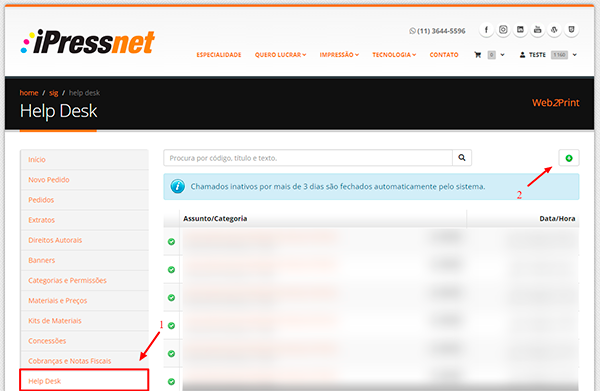Click the cart item count badge
600x391 pixels.
[x=492, y=55]
